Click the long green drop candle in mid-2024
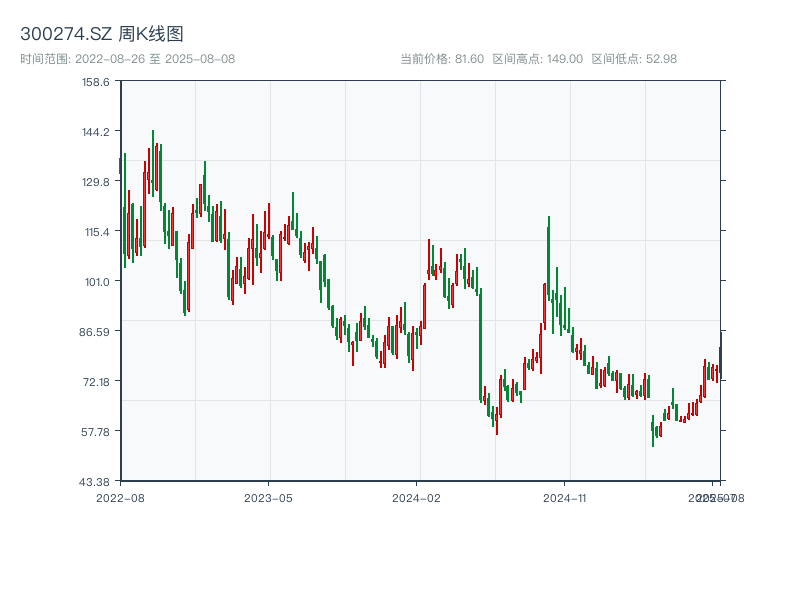 pyautogui.click(x=480, y=345)
